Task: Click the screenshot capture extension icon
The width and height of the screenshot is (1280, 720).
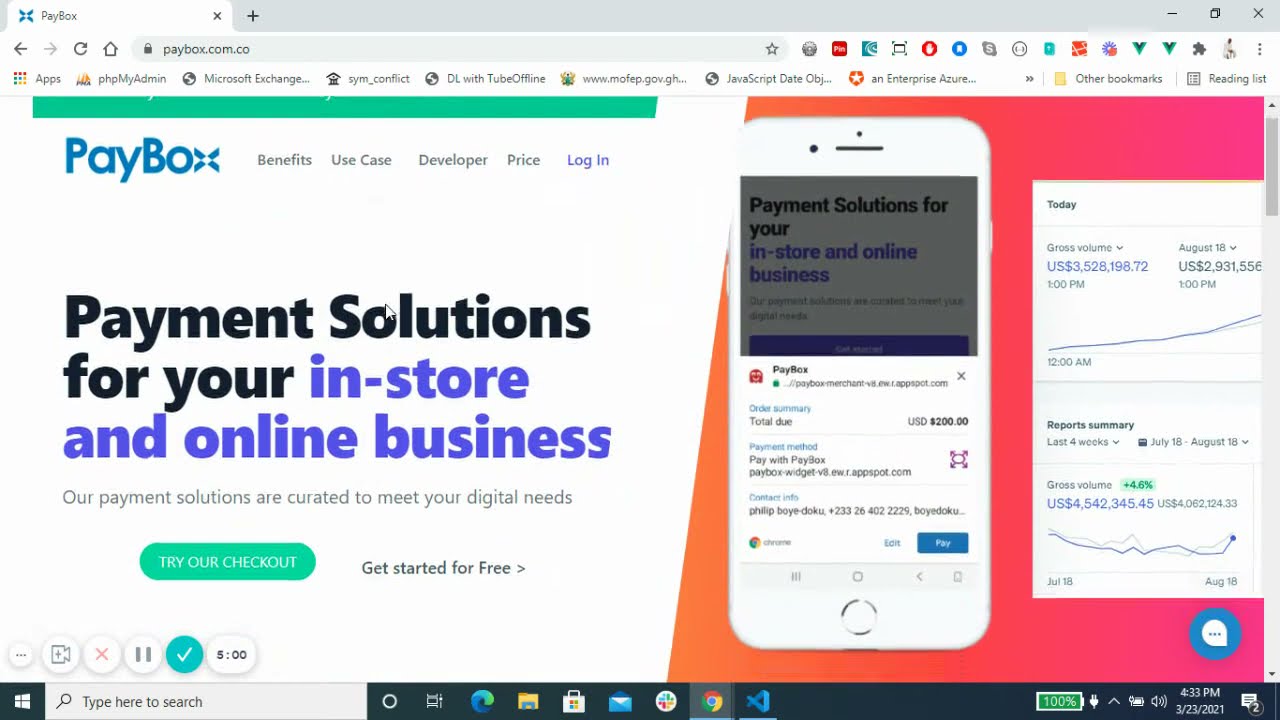Action: click(x=899, y=48)
